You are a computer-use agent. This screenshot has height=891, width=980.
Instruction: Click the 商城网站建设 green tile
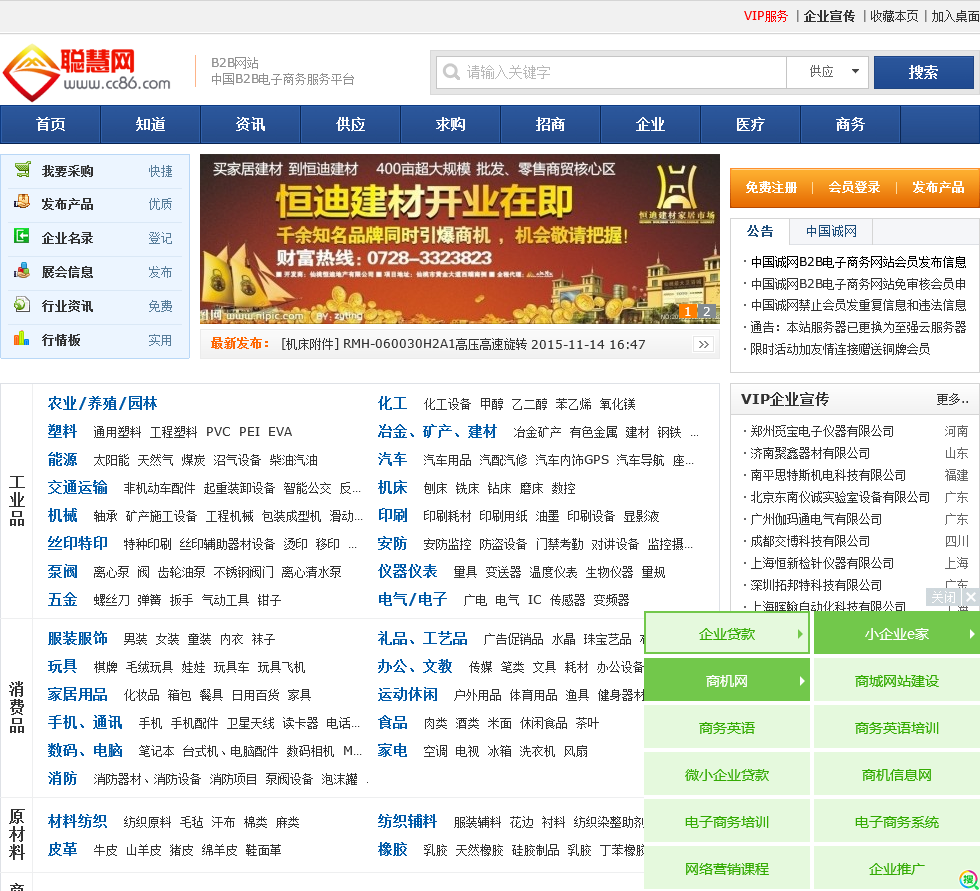896,680
